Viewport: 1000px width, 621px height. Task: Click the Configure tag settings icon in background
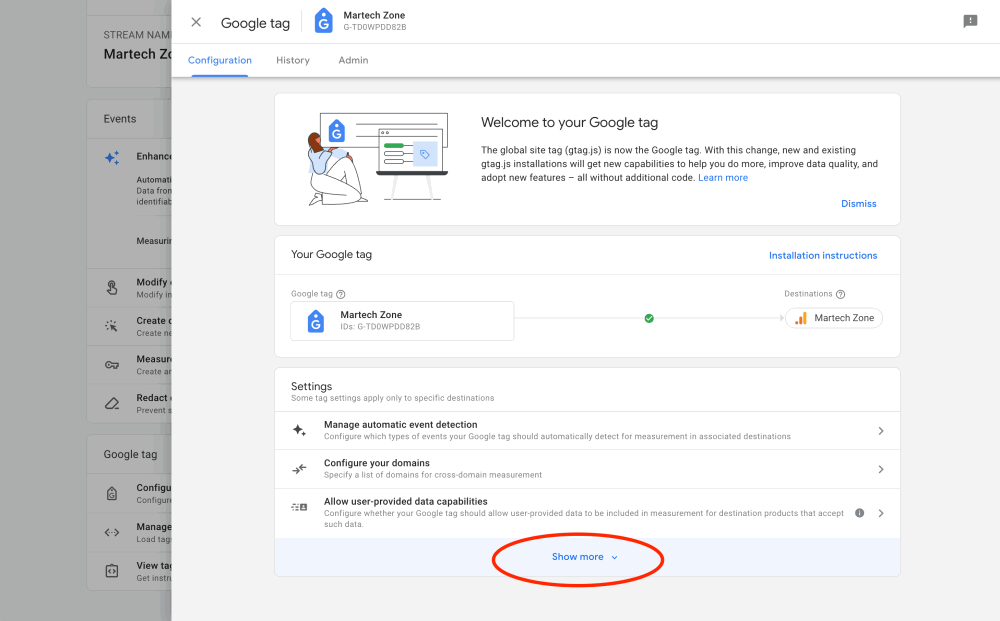point(112,493)
